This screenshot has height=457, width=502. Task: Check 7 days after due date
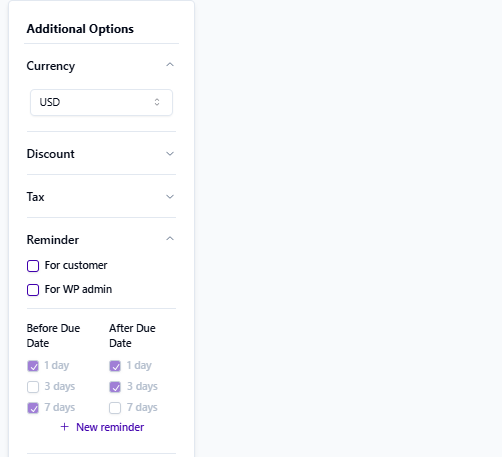coord(115,408)
